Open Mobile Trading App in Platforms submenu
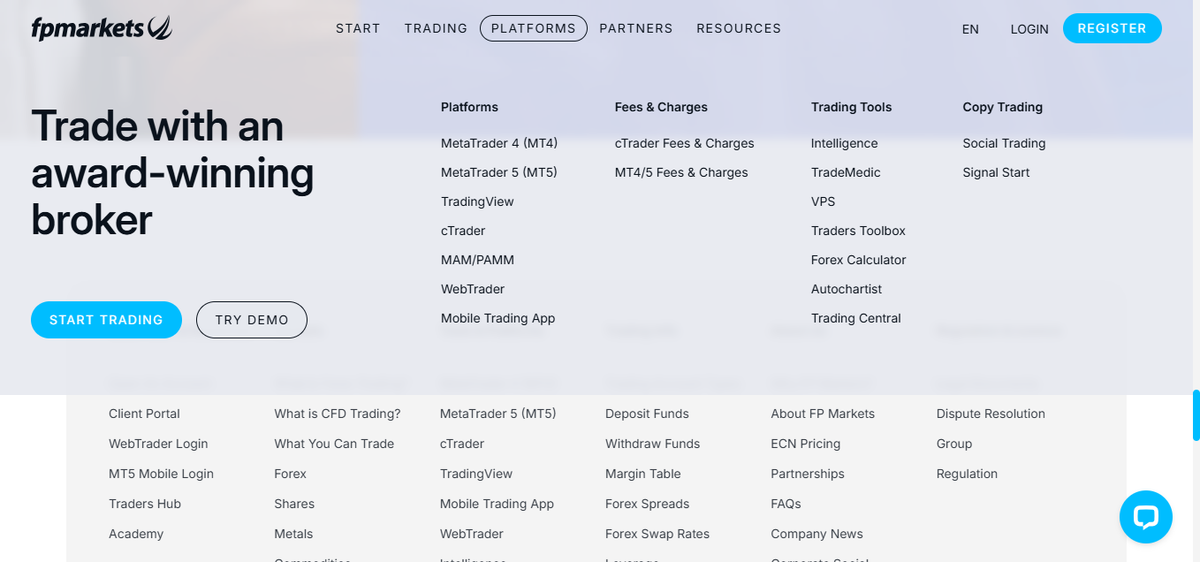Image resolution: width=1200 pixels, height=562 pixels. [x=498, y=318]
